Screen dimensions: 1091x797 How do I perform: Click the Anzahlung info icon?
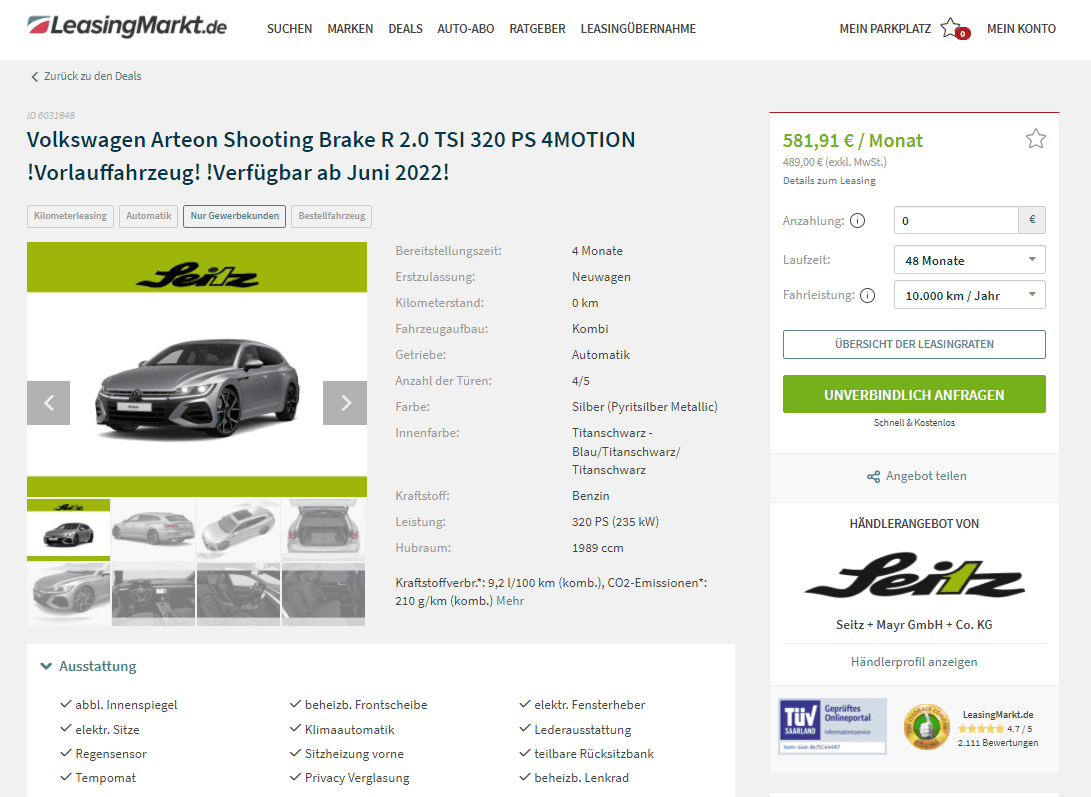[857, 221]
